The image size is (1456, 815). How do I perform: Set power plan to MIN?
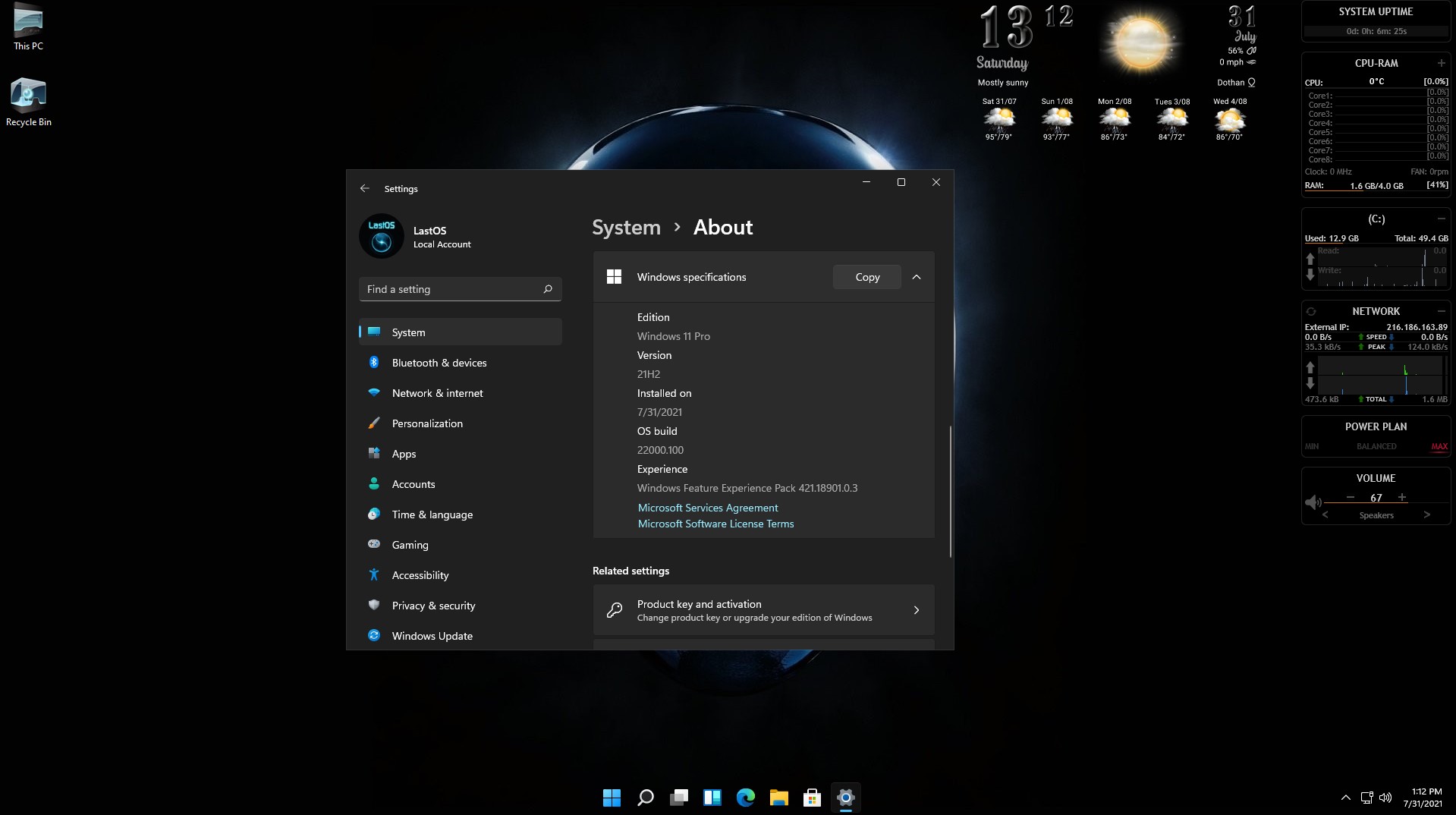click(1312, 446)
